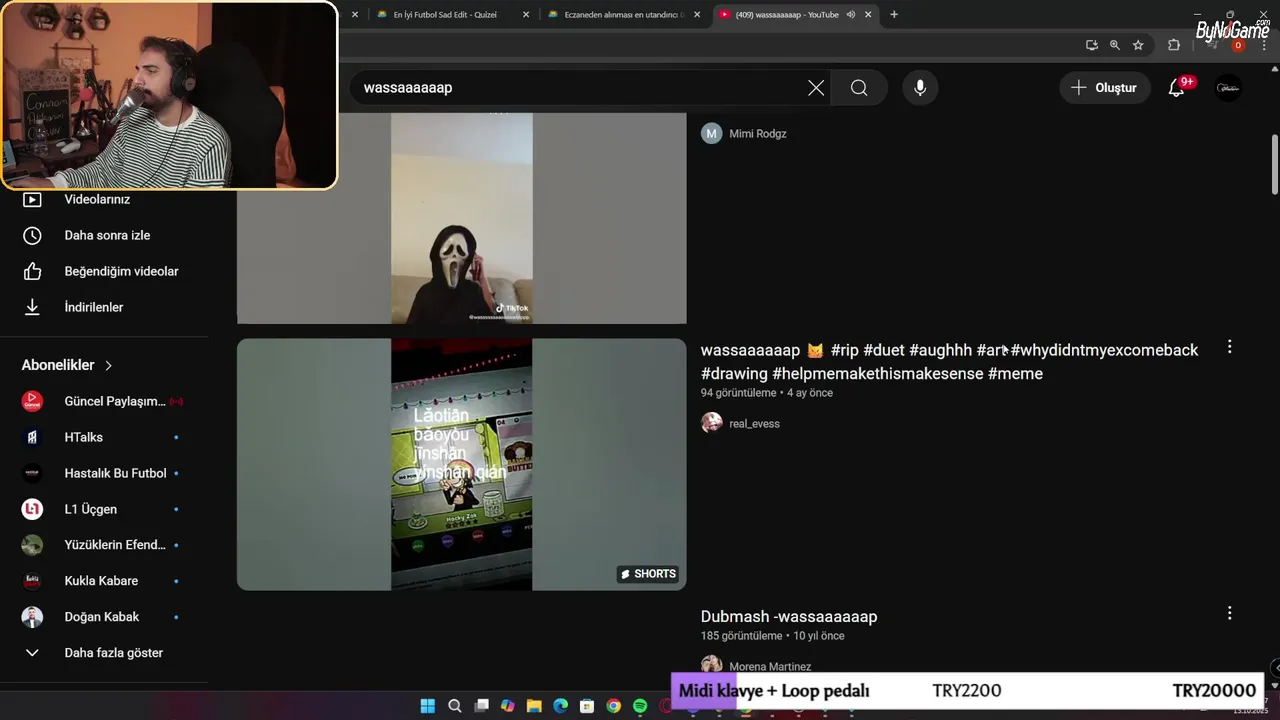The width and height of the screenshot is (1280, 720).
Task: Open the Windows Start menu
Action: [428, 706]
